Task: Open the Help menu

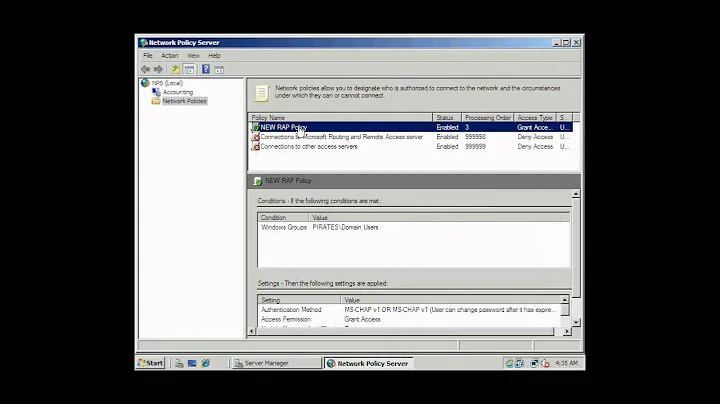Action: point(214,56)
